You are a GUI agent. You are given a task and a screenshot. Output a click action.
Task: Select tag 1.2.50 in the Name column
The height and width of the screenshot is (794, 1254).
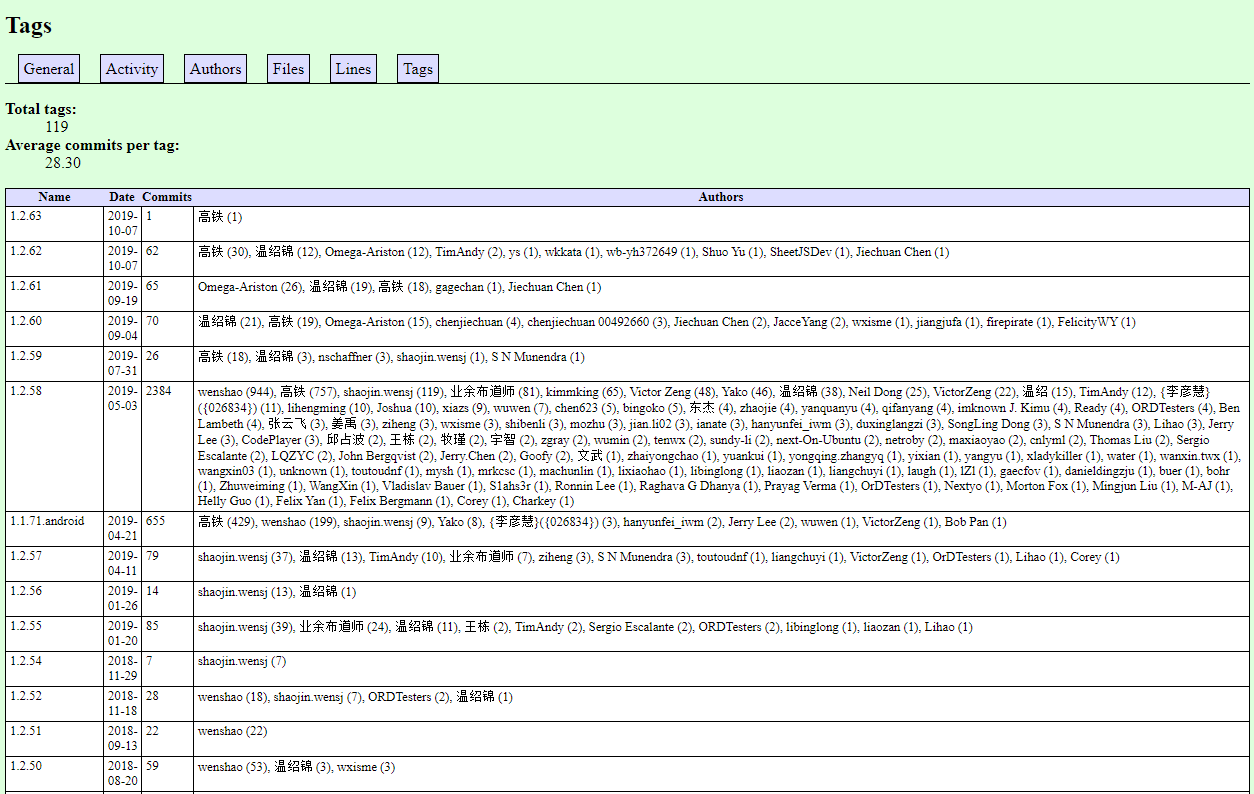26,767
